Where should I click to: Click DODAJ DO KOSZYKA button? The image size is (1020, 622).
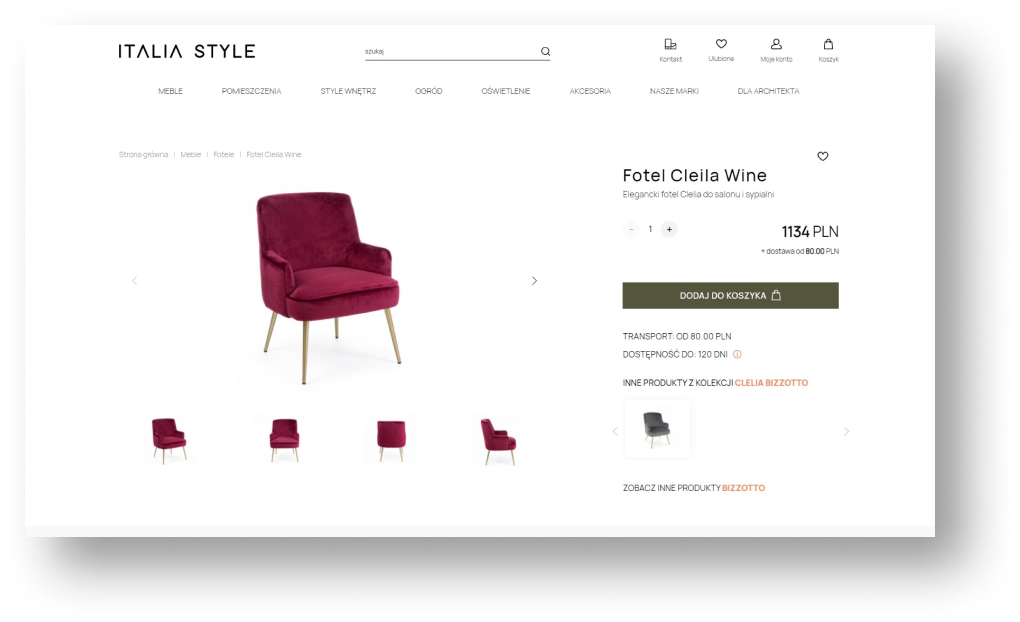[731, 295]
